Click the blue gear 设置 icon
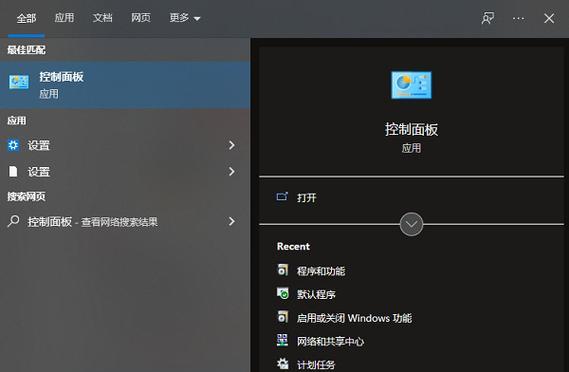 tap(13, 145)
